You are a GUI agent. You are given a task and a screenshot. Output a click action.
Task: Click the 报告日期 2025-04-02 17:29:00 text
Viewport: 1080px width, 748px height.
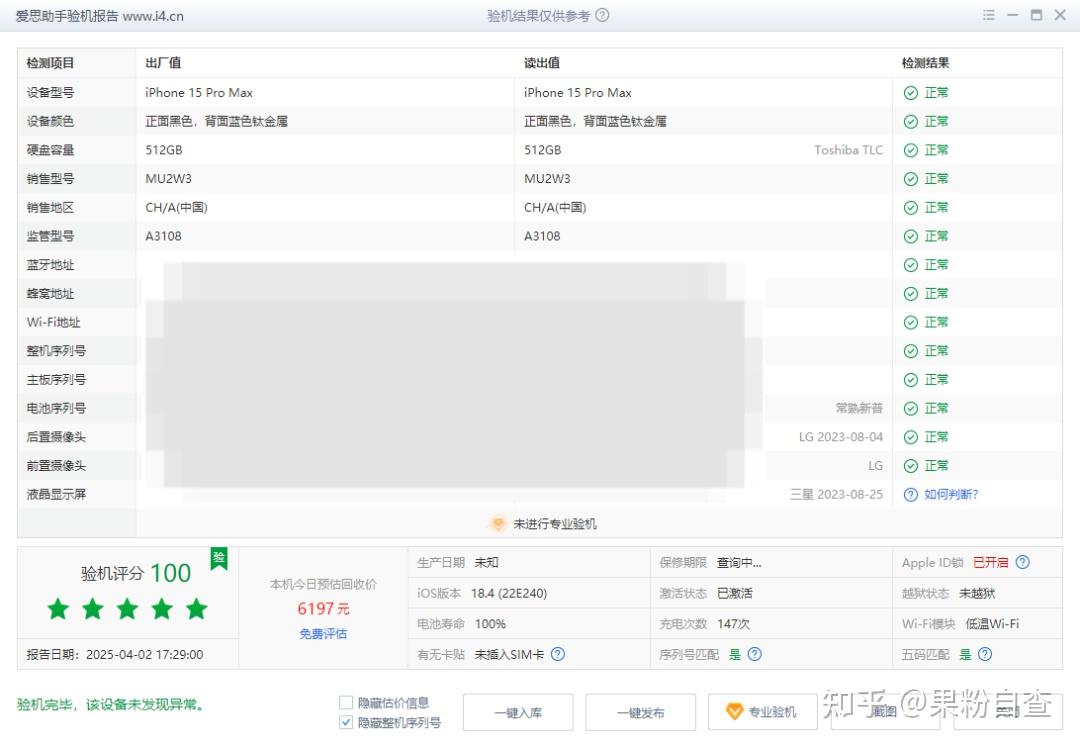coord(115,654)
